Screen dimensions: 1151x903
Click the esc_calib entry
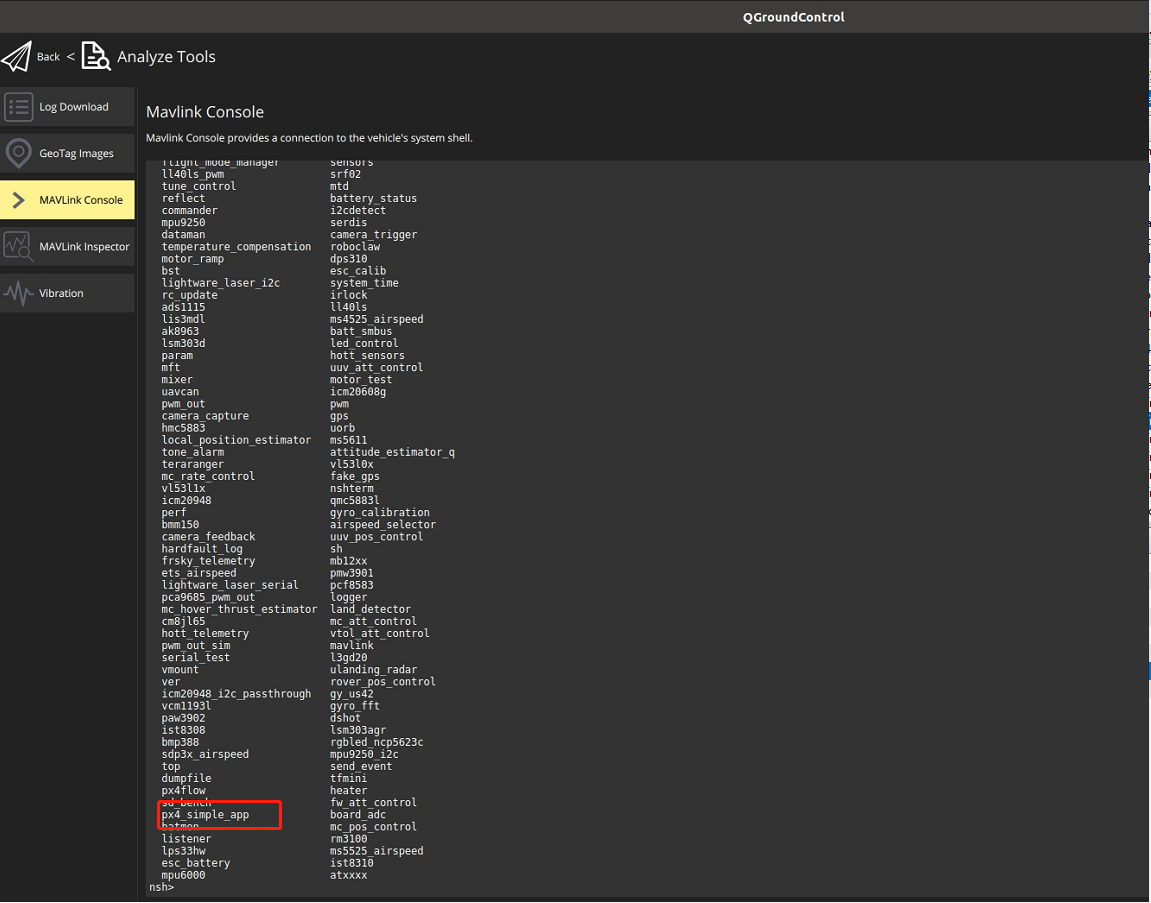coord(358,271)
